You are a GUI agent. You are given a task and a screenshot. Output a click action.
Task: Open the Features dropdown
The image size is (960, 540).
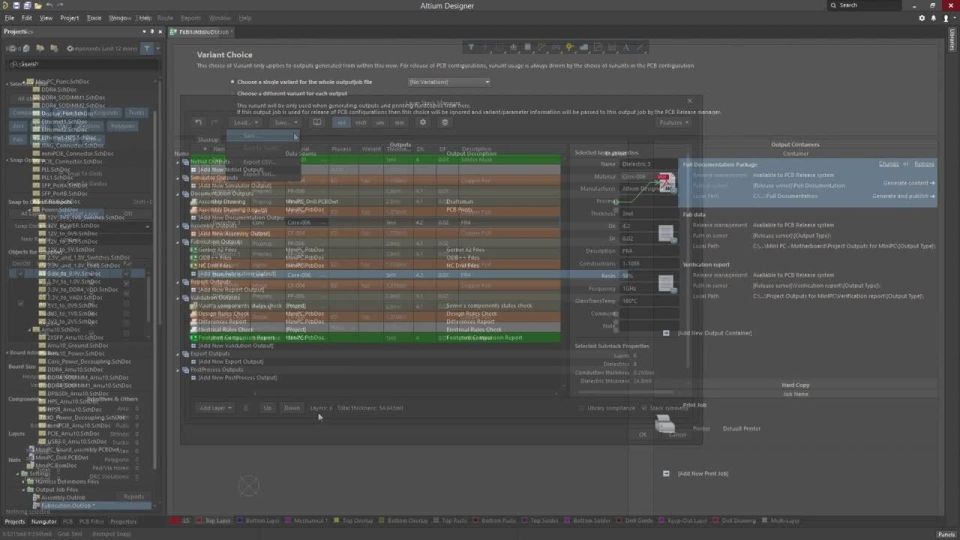tap(673, 122)
